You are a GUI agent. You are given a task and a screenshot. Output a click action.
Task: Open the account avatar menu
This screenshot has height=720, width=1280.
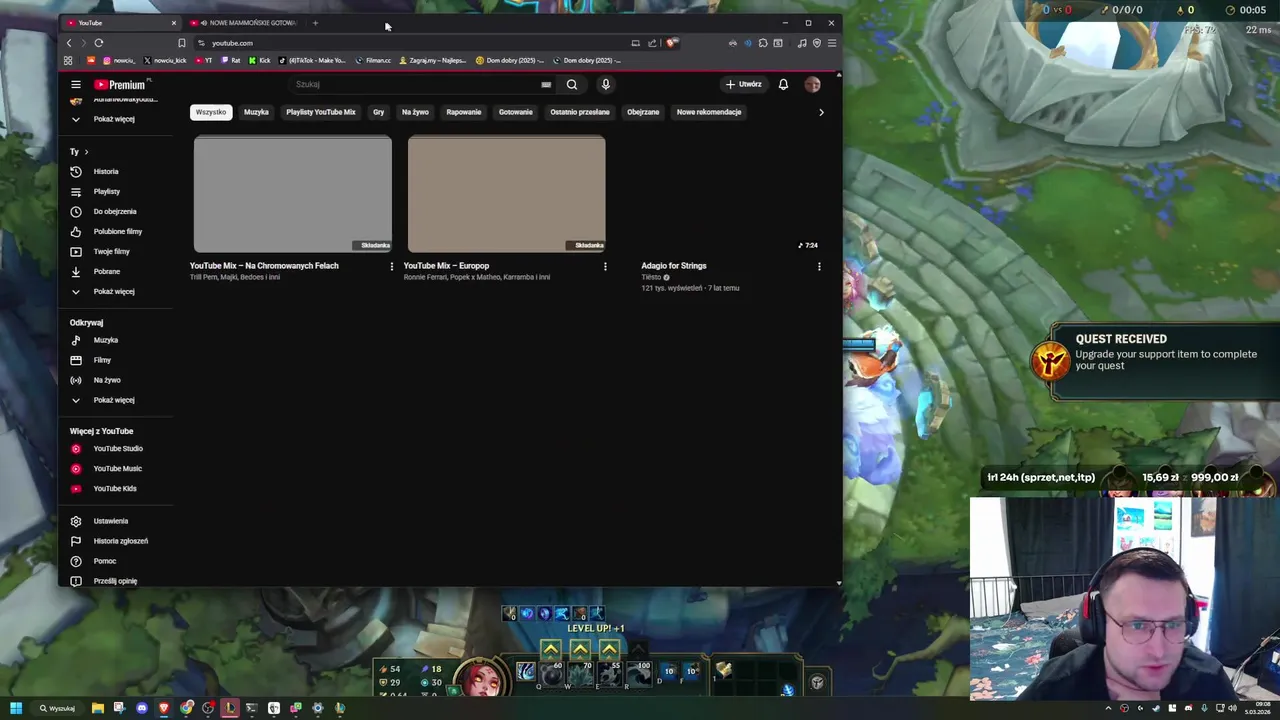click(x=812, y=85)
